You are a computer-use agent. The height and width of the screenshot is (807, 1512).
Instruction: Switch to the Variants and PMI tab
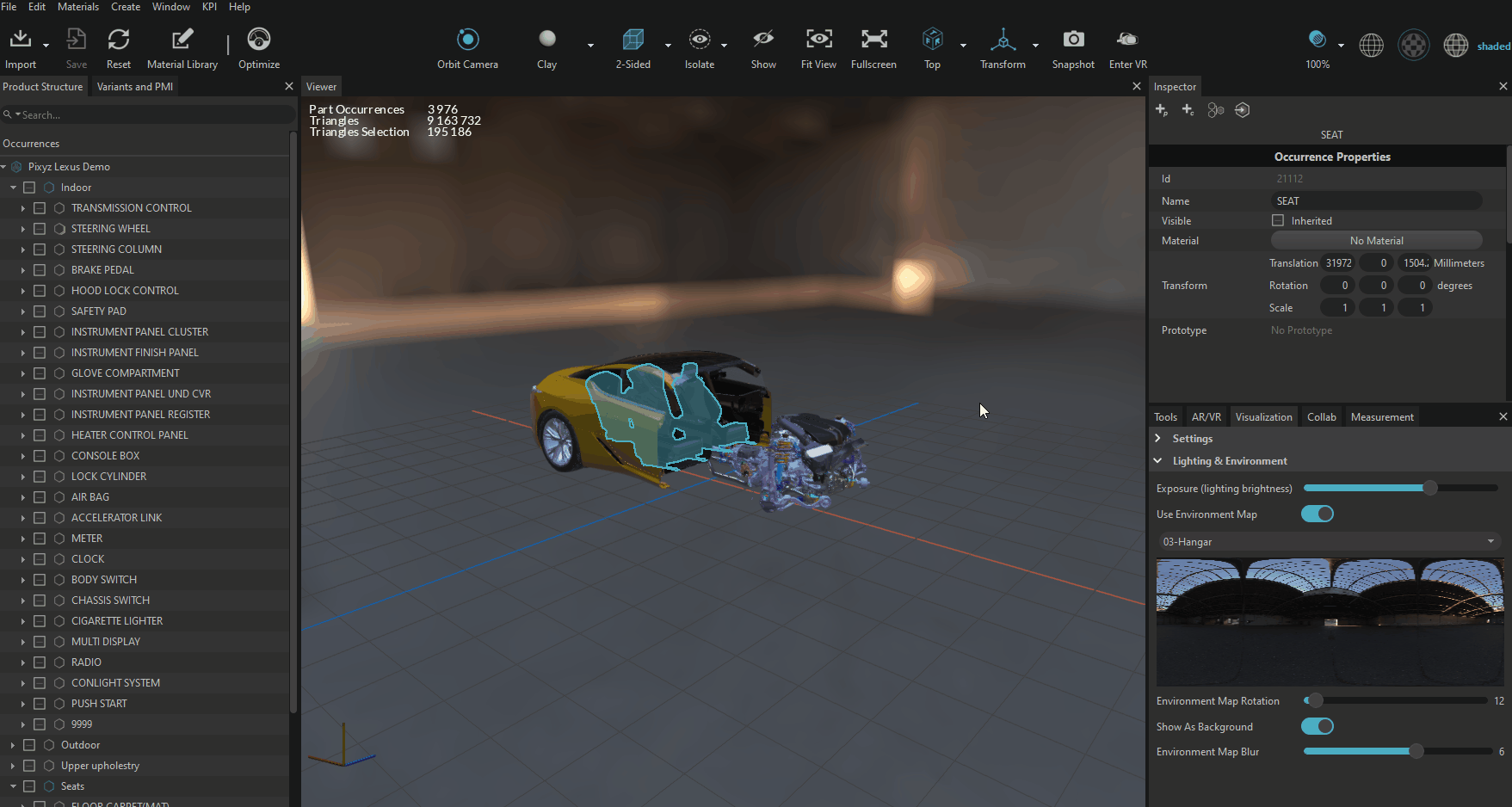[x=135, y=87]
